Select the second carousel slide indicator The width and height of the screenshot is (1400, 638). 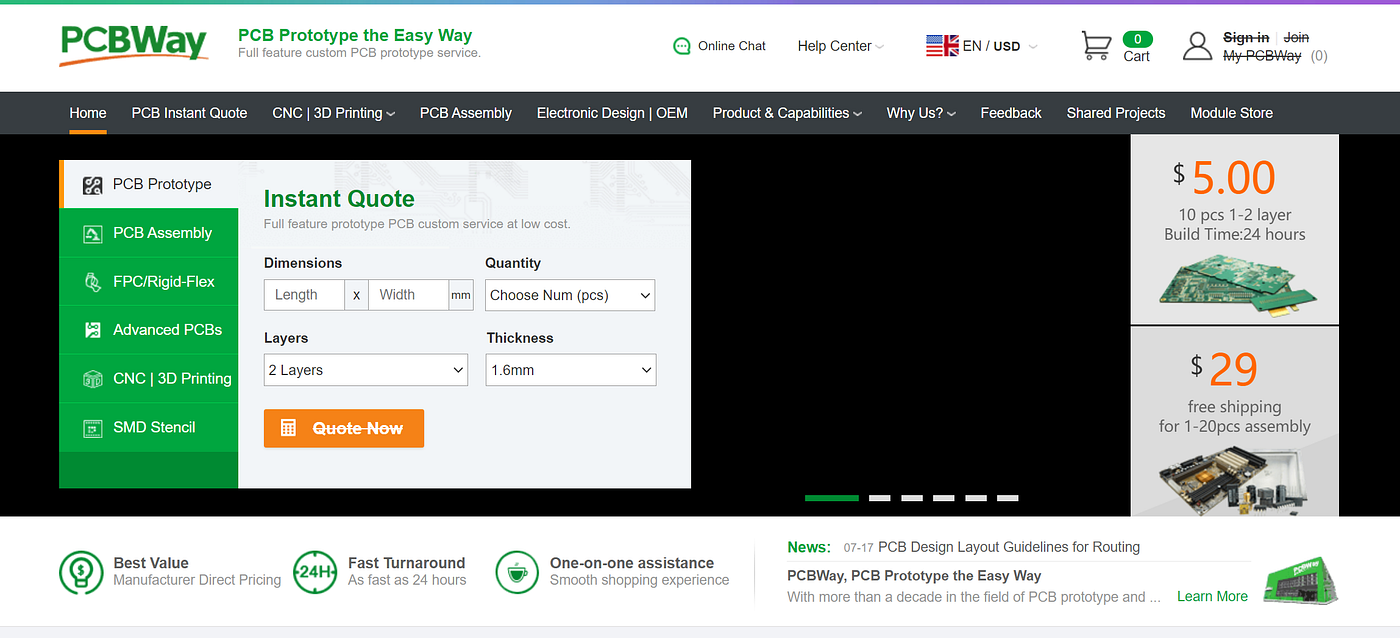[x=879, y=497]
